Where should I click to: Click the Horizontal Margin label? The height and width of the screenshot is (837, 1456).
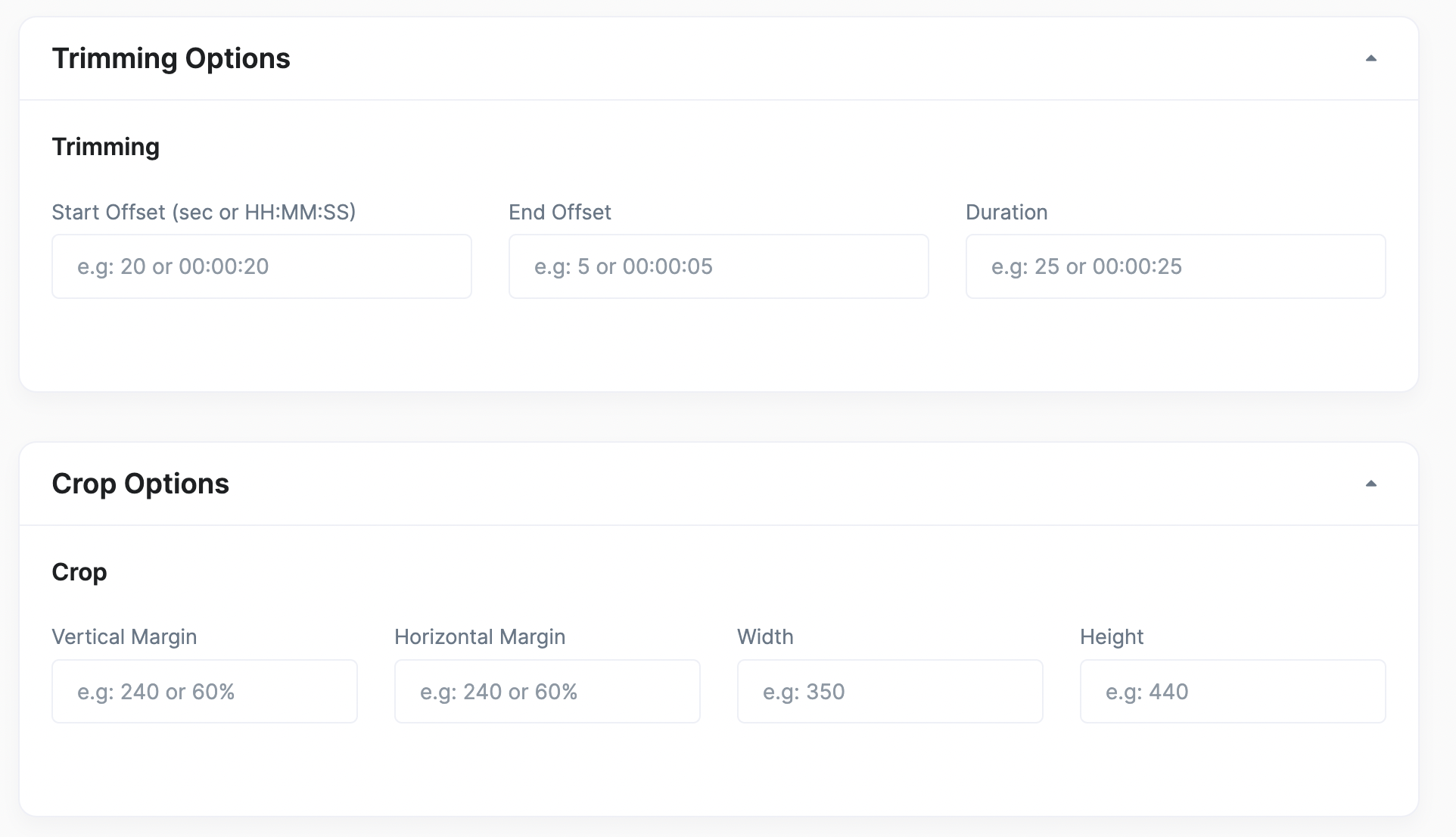pyautogui.click(x=480, y=637)
